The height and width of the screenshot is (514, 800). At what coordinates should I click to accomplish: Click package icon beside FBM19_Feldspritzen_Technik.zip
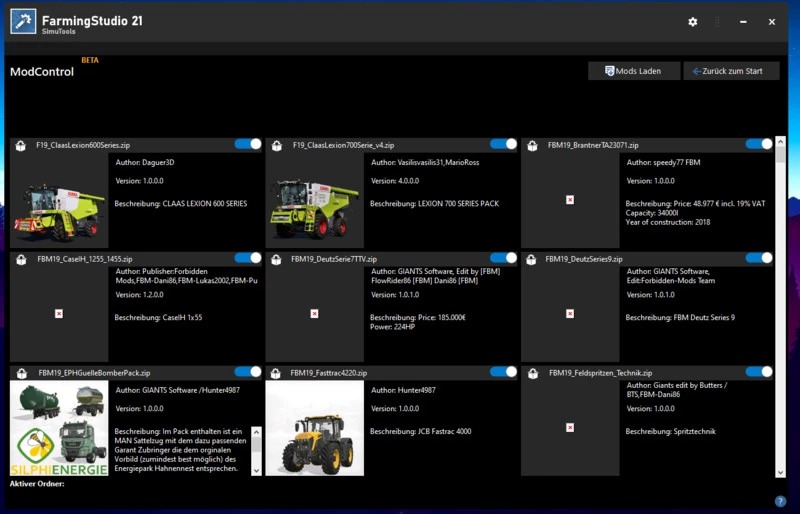(532, 373)
